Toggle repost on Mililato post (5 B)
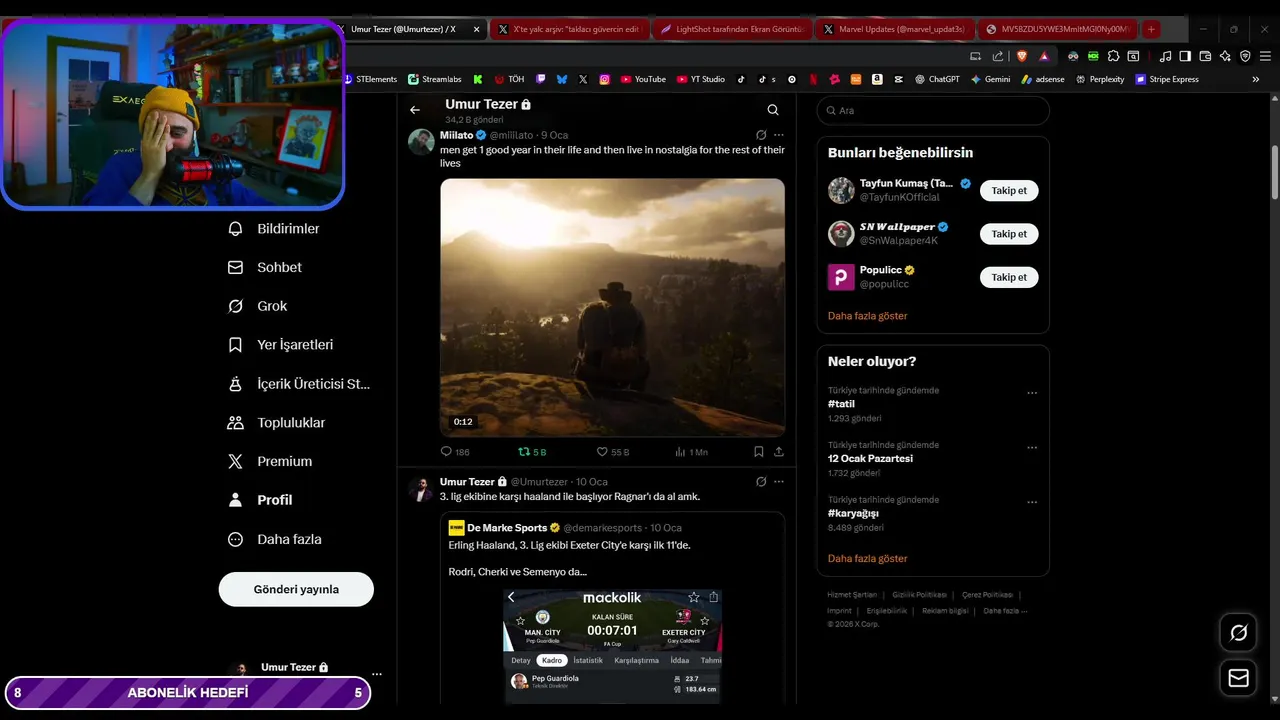 (x=532, y=452)
